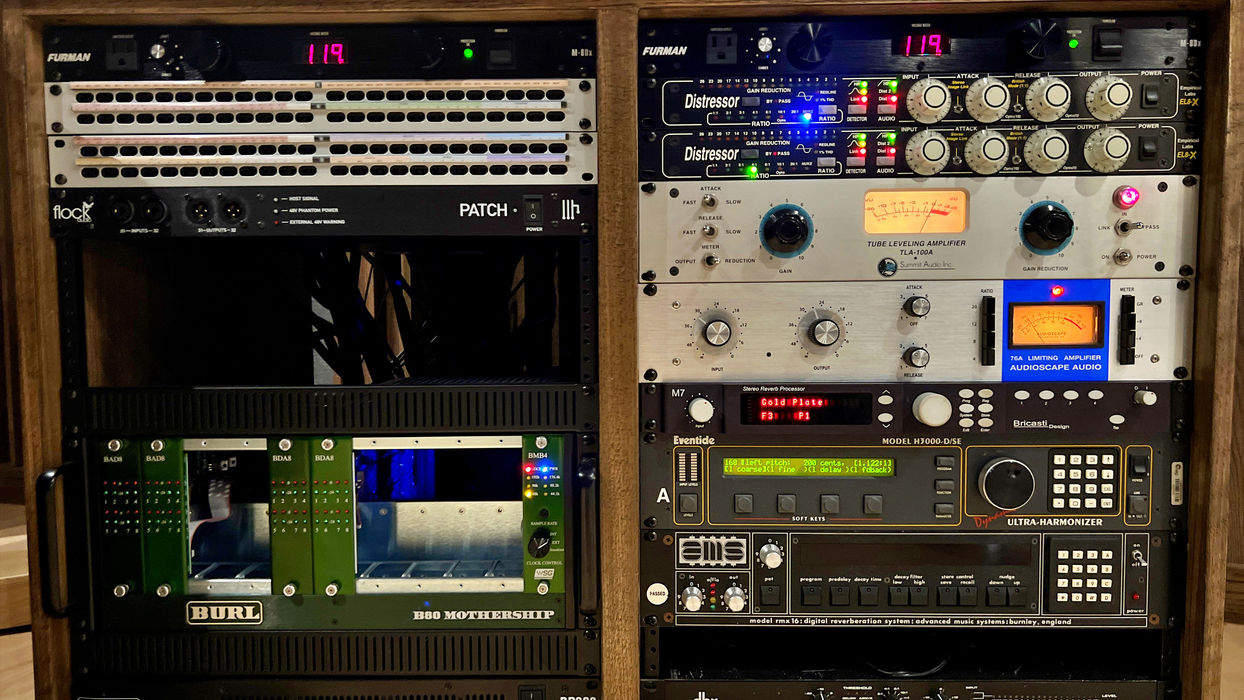Select the Off meter button on the 76A
This screenshot has width=1244, height=700.
click(1127, 356)
